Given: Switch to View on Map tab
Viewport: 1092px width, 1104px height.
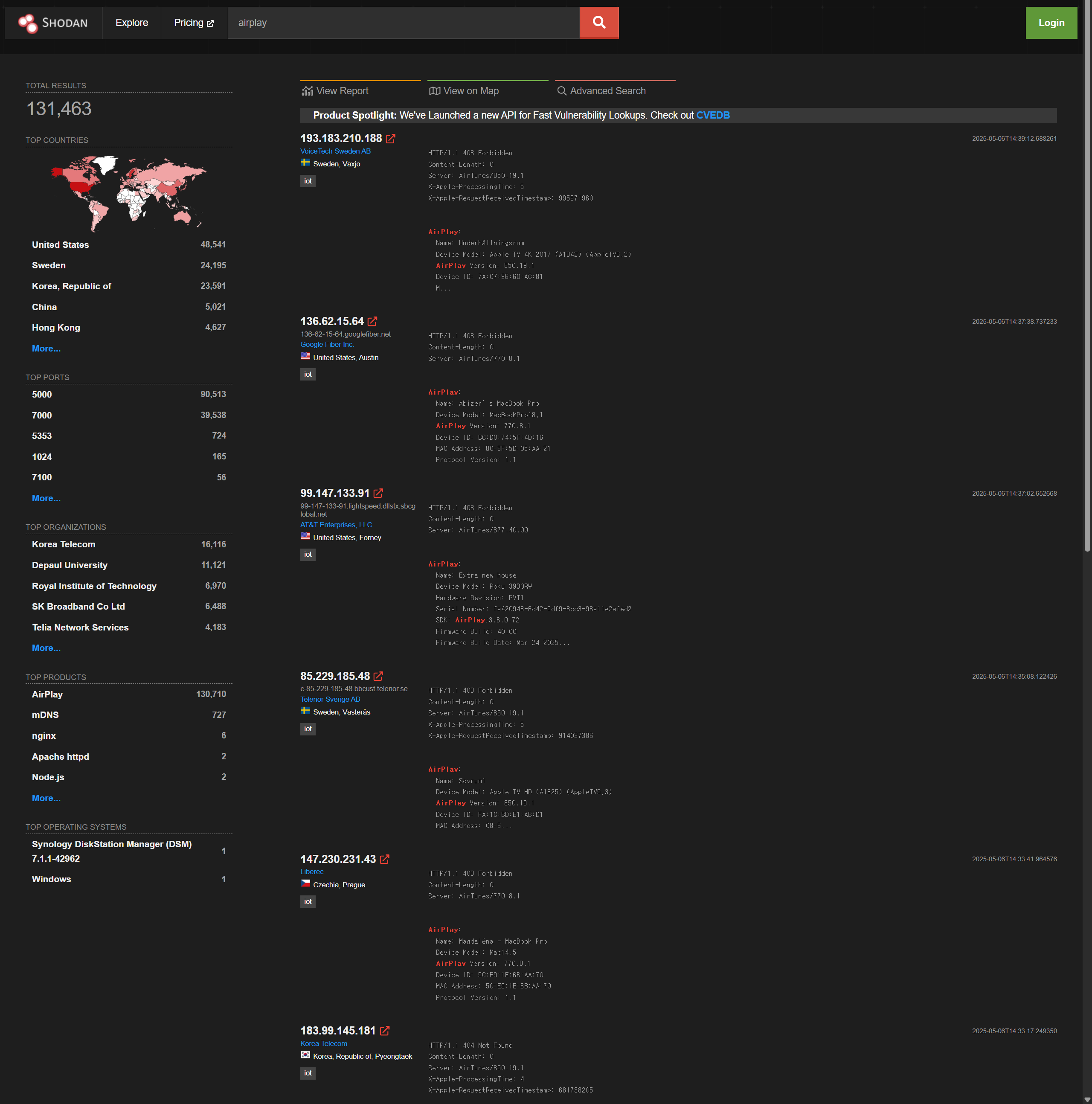Looking at the screenshot, I should 488,90.
